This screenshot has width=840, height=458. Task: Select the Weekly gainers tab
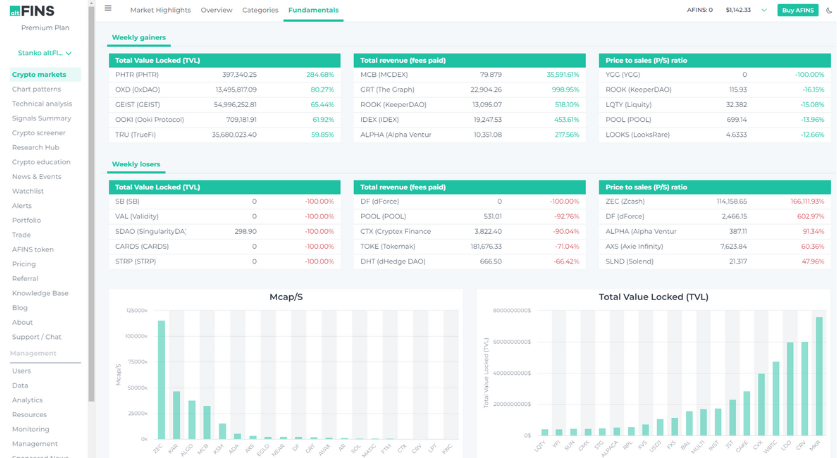(x=139, y=37)
